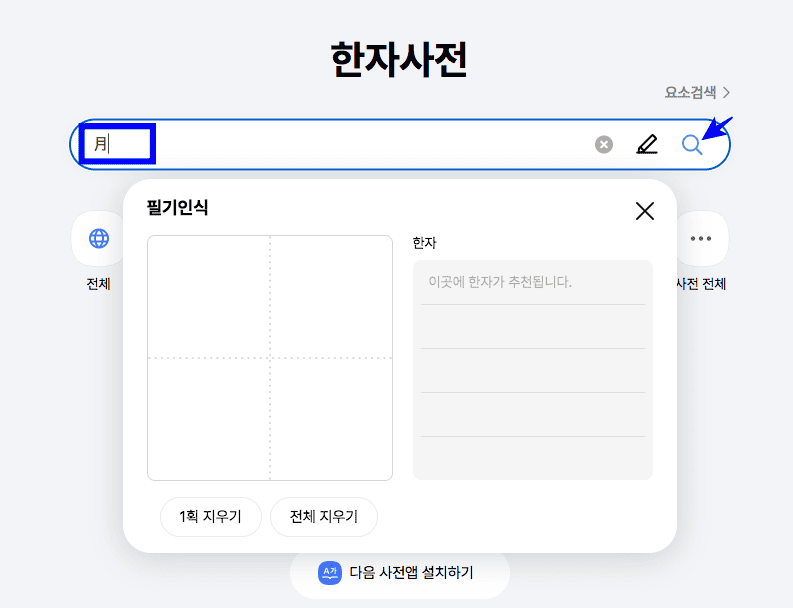Click the 사전 전체 label
The height and width of the screenshot is (608, 793).
click(x=701, y=284)
